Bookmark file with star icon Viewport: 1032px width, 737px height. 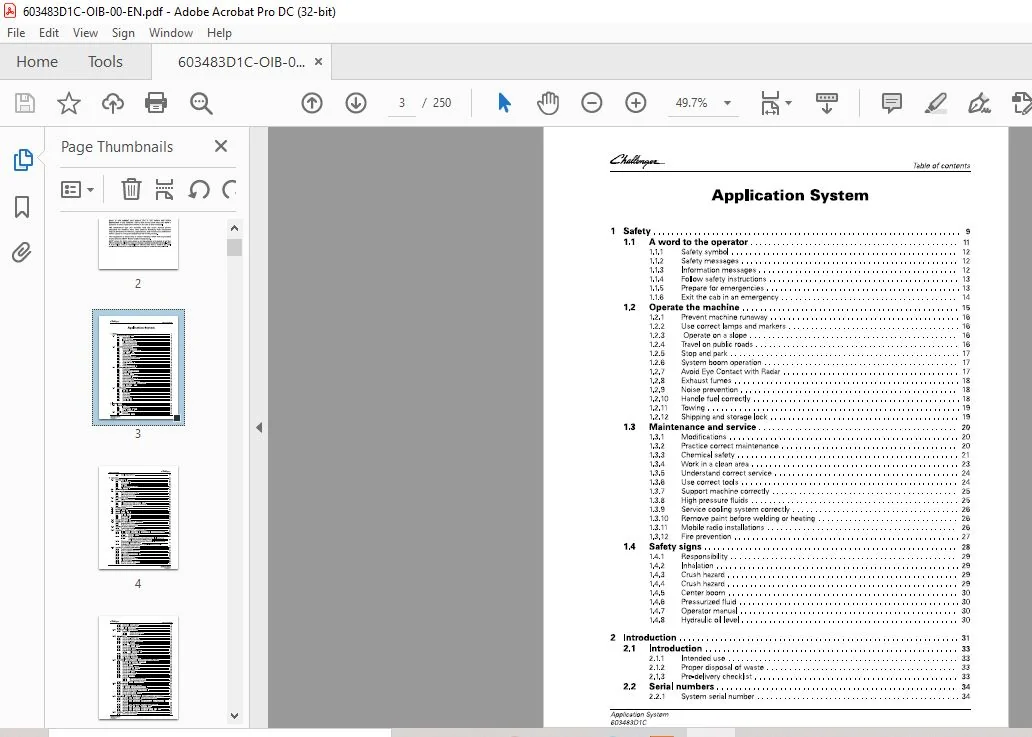pos(68,103)
